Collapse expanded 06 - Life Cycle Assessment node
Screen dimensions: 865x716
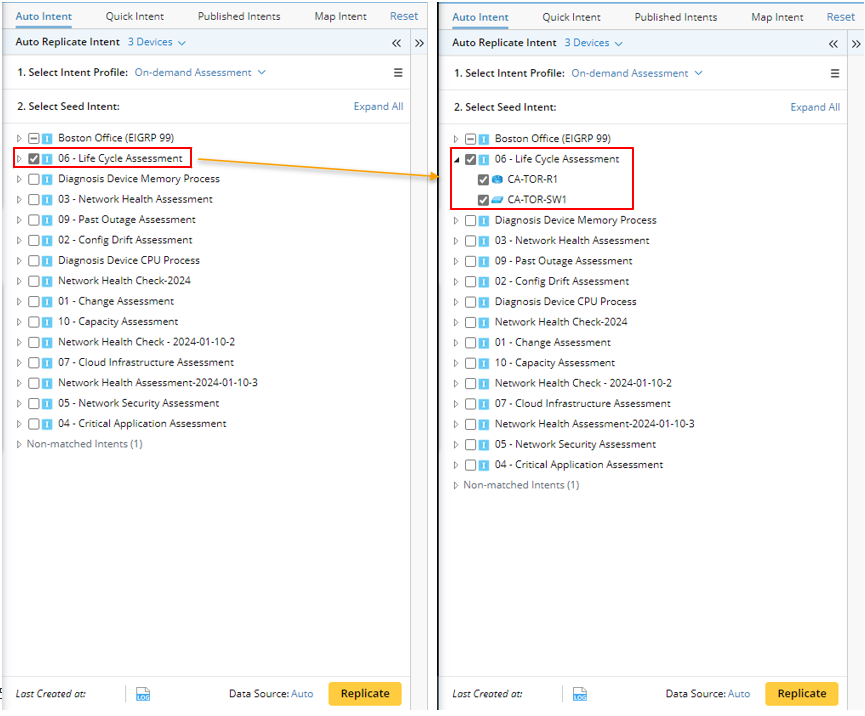coord(457,159)
